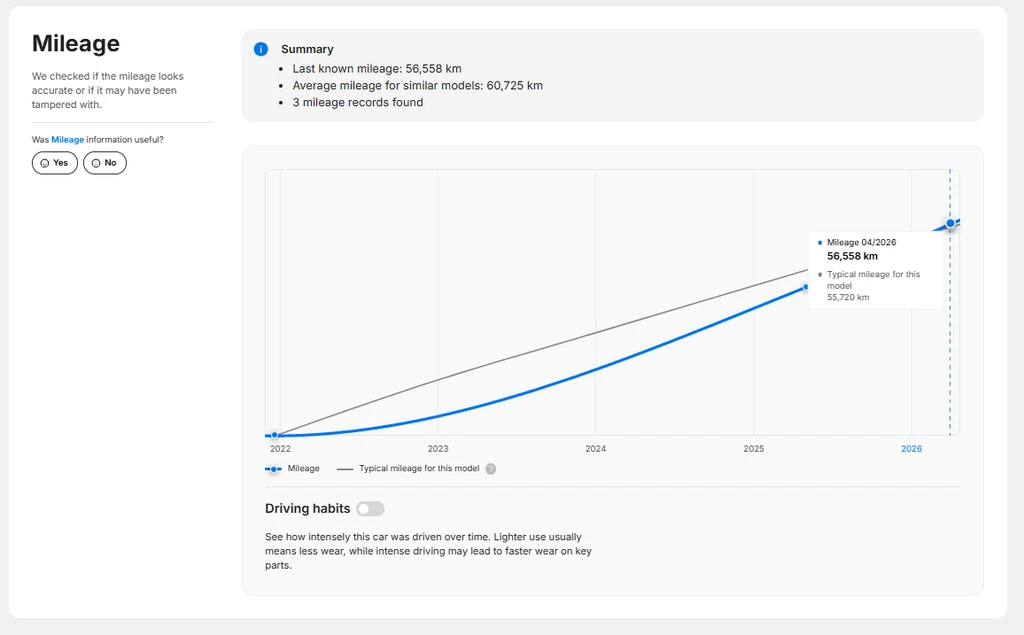This screenshot has height=635, width=1024.
Task: Click the gray Typical mileage legend line
Action: [345, 469]
